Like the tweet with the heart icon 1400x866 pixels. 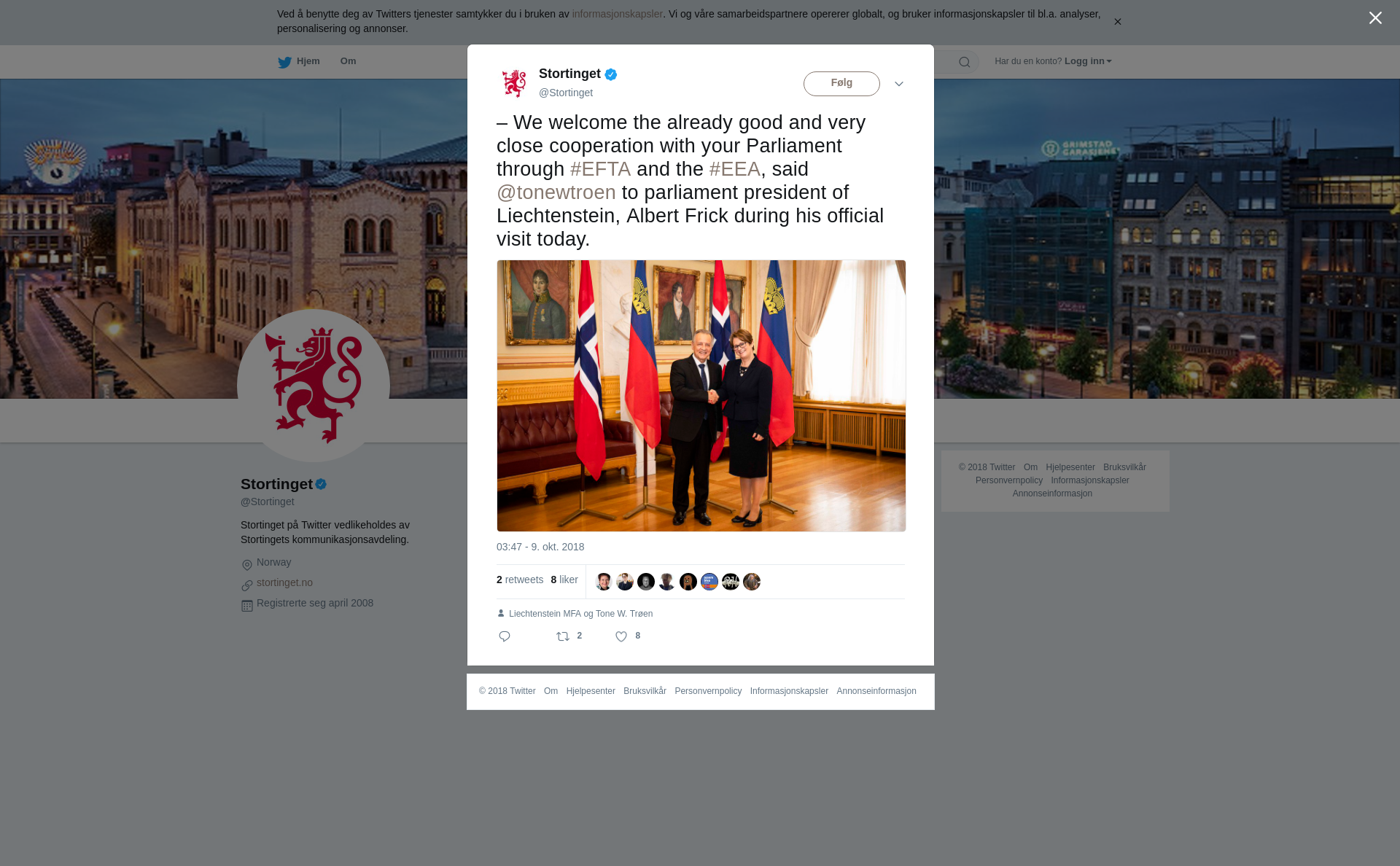(x=621, y=636)
